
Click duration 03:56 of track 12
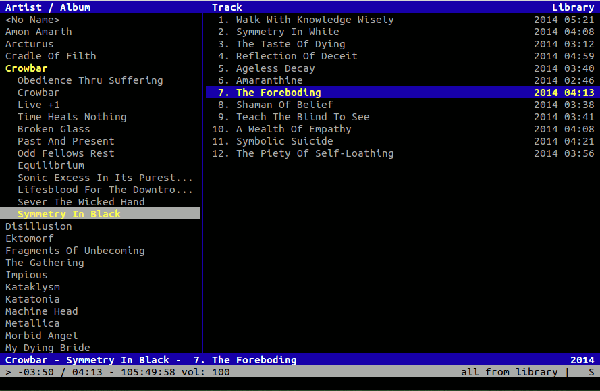click(579, 153)
